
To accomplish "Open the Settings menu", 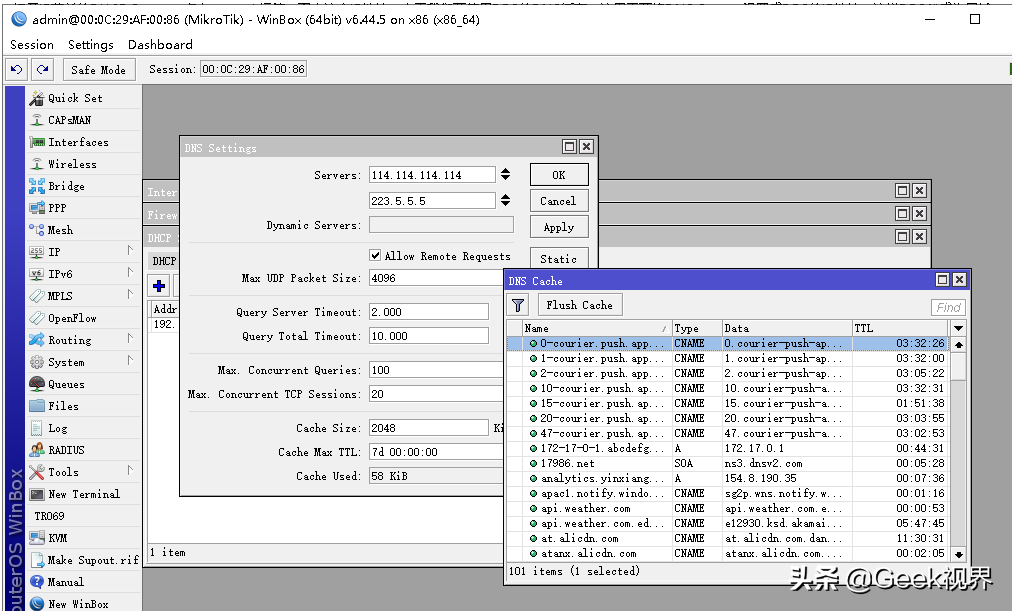I will pyautogui.click(x=90, y=45).
